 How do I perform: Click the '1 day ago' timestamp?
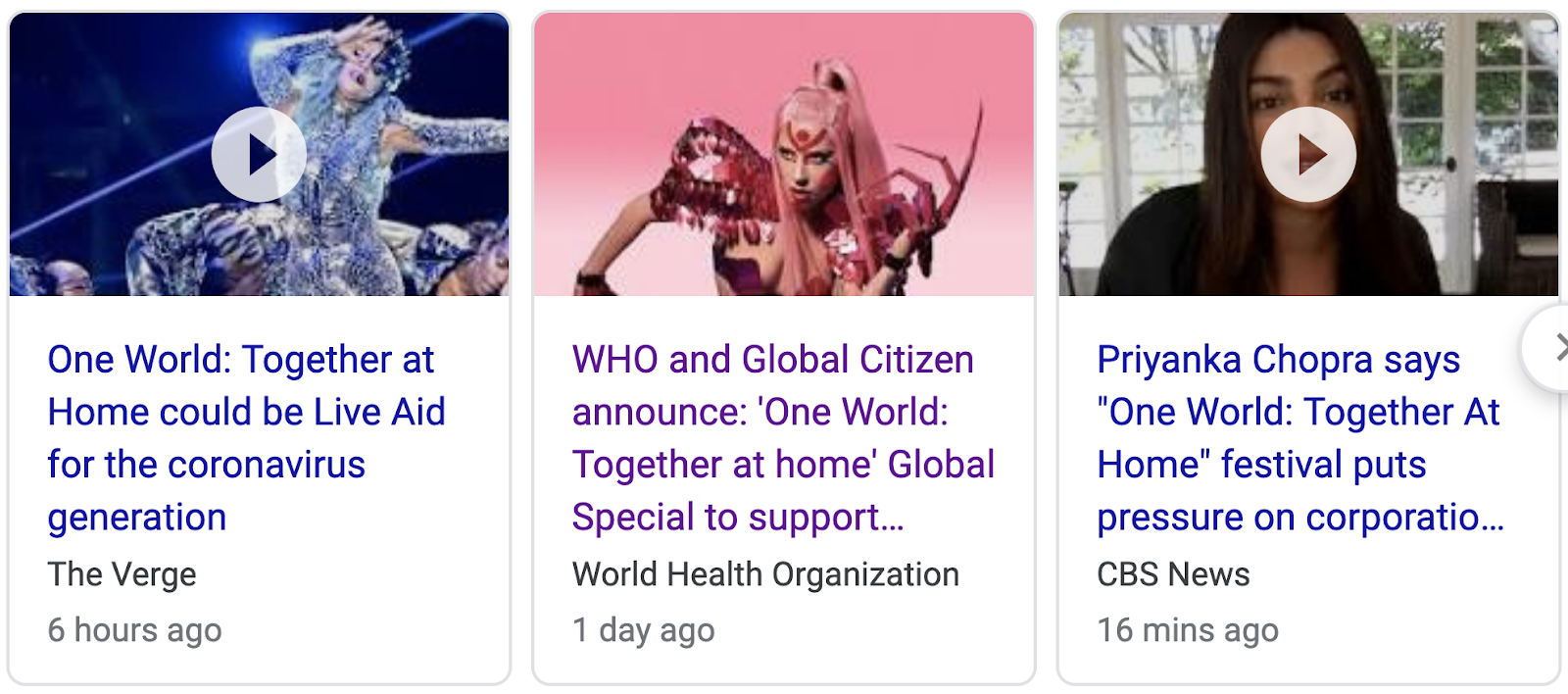(x=644, y=630)
